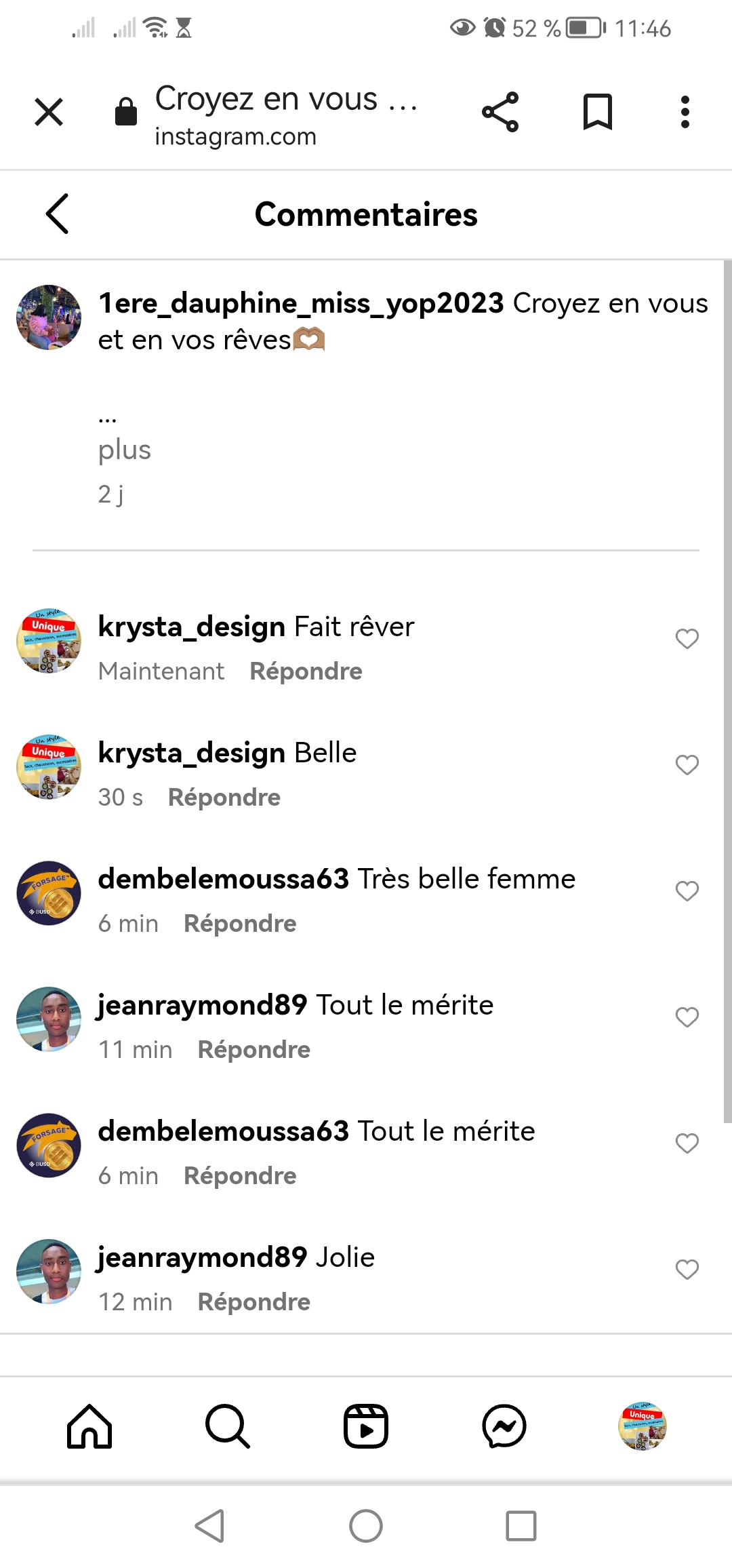
Task: Tap the browser share icon
Action: (x=500, y=112)
